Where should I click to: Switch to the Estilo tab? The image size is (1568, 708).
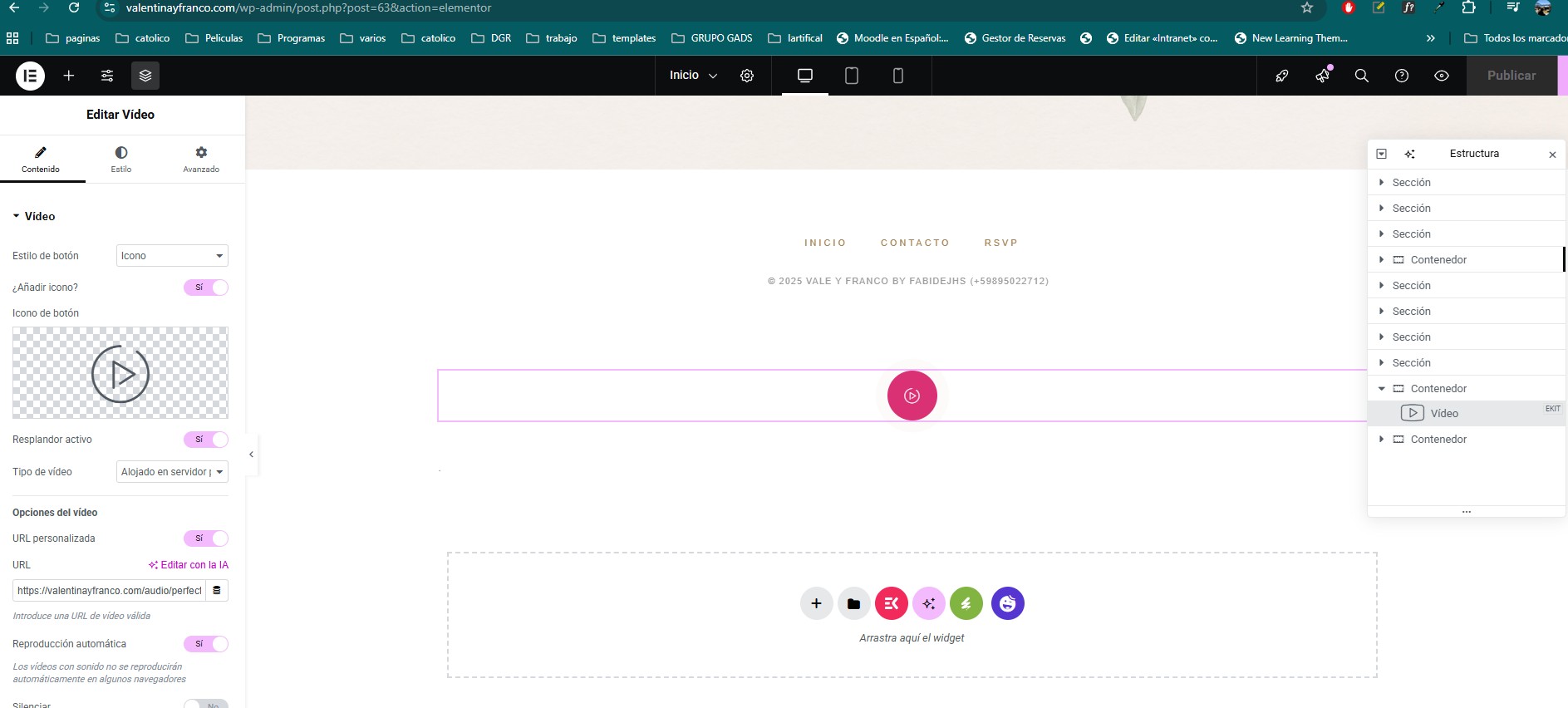point(121,159)
